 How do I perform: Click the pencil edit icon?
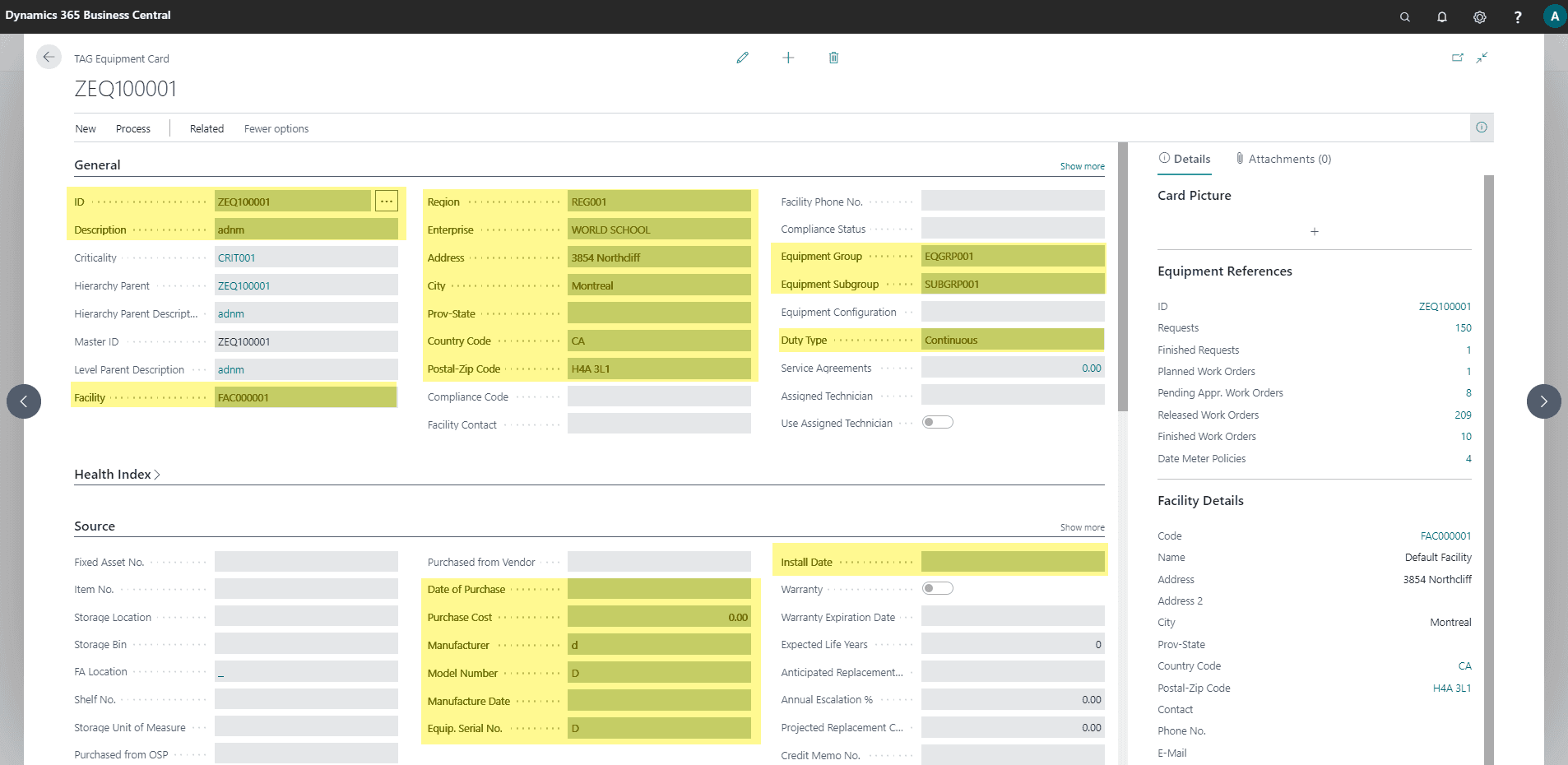[743, 58]
